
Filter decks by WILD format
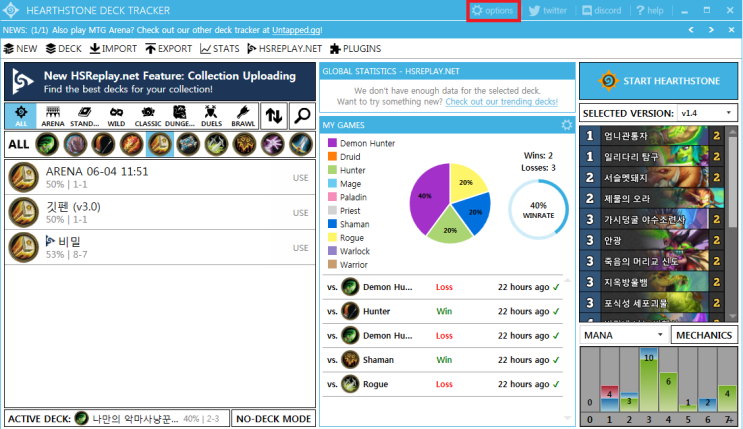(x=116, y=116)
